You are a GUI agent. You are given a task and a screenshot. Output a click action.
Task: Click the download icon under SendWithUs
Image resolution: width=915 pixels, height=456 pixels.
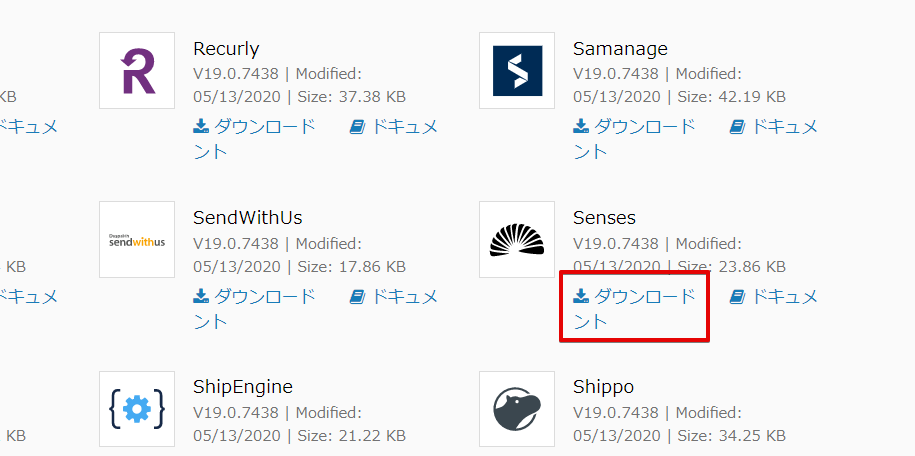click(x=201, y=297)
